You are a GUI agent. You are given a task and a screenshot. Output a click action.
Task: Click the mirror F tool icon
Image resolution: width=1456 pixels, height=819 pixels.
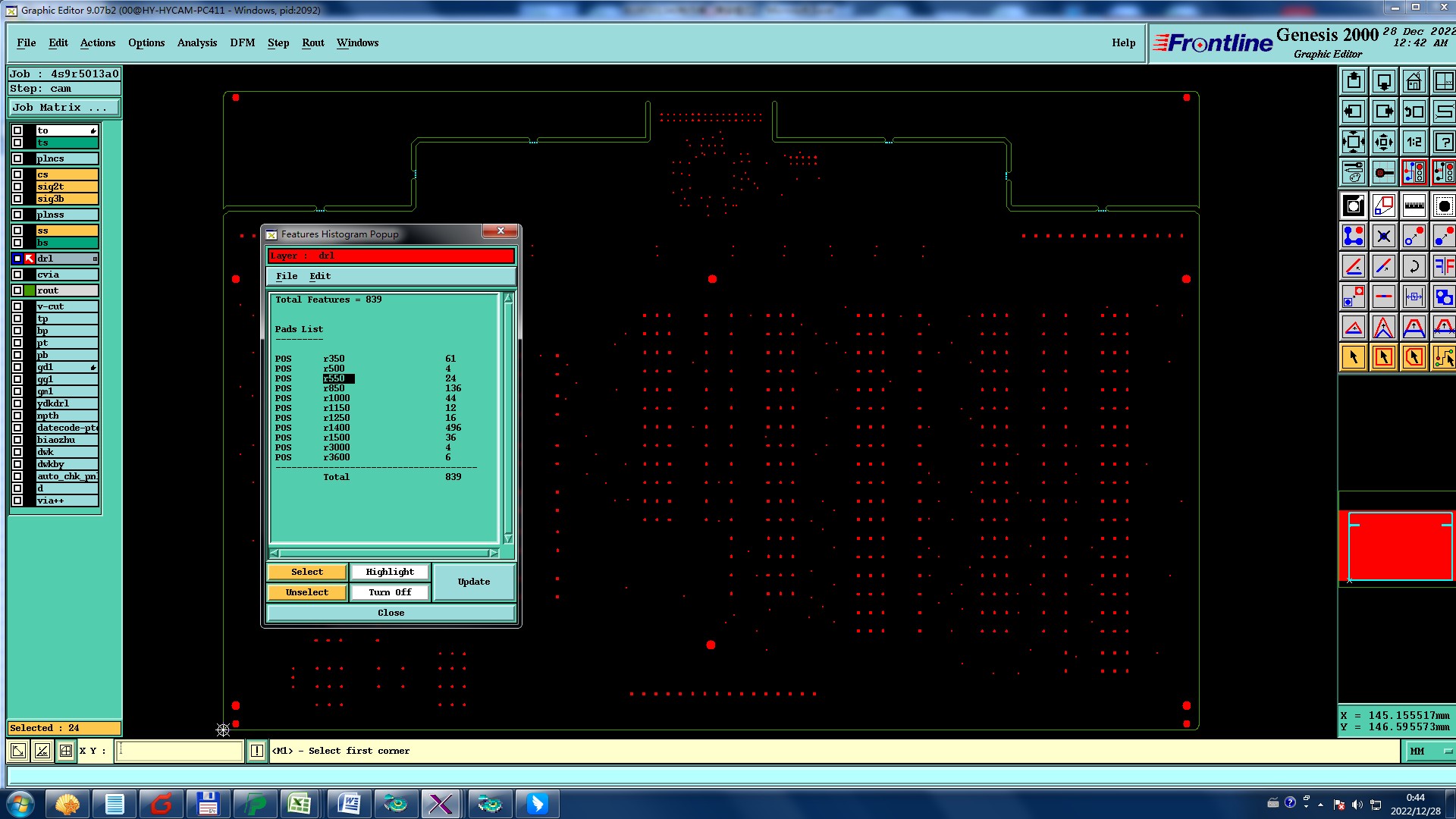point(1444,266)
